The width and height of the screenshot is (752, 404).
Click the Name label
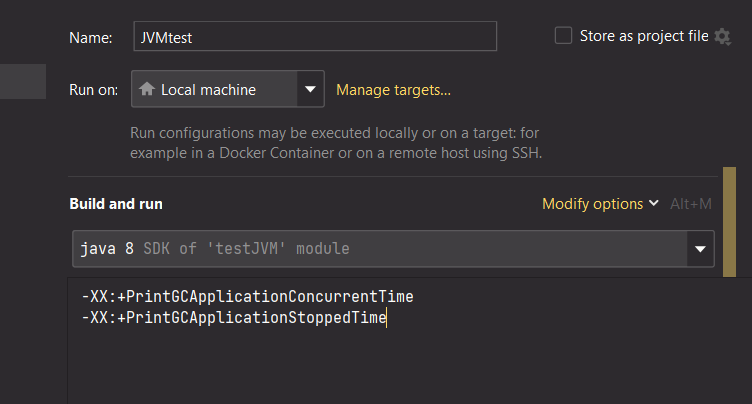(90, 38)
